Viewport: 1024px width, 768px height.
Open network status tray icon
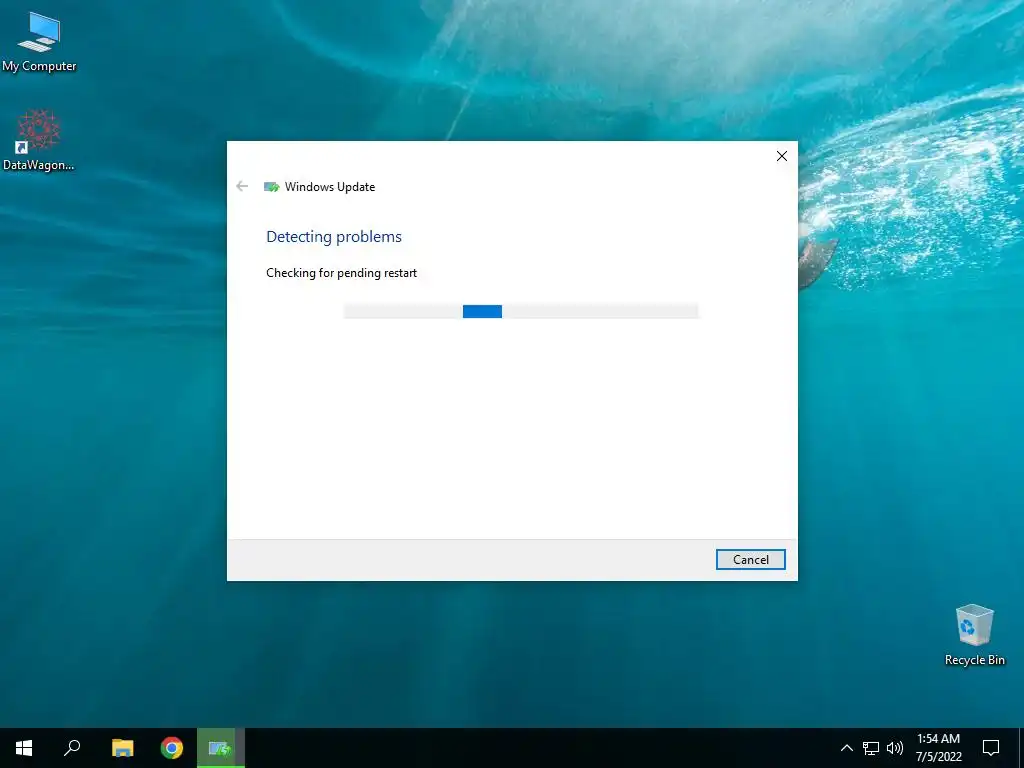click(871, 748)
